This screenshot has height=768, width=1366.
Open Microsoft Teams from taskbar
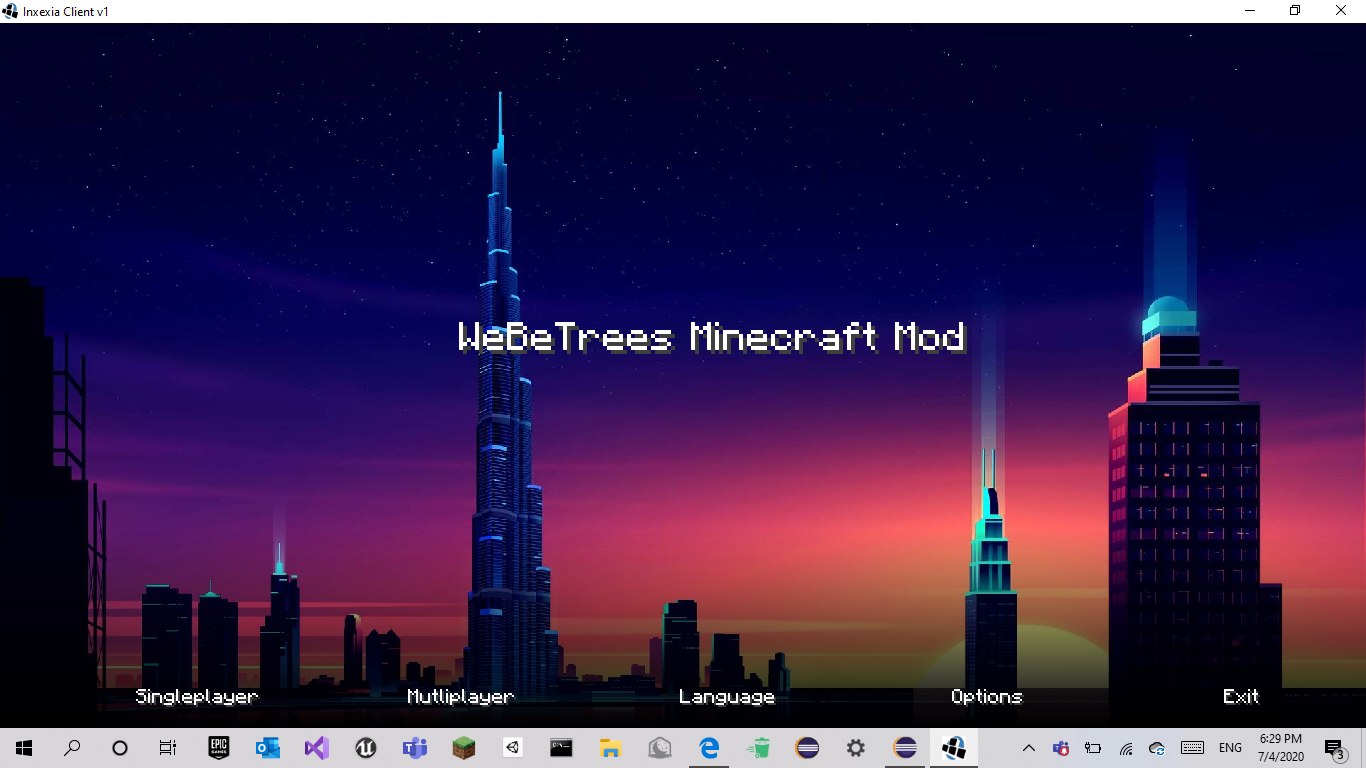(415, 748)
